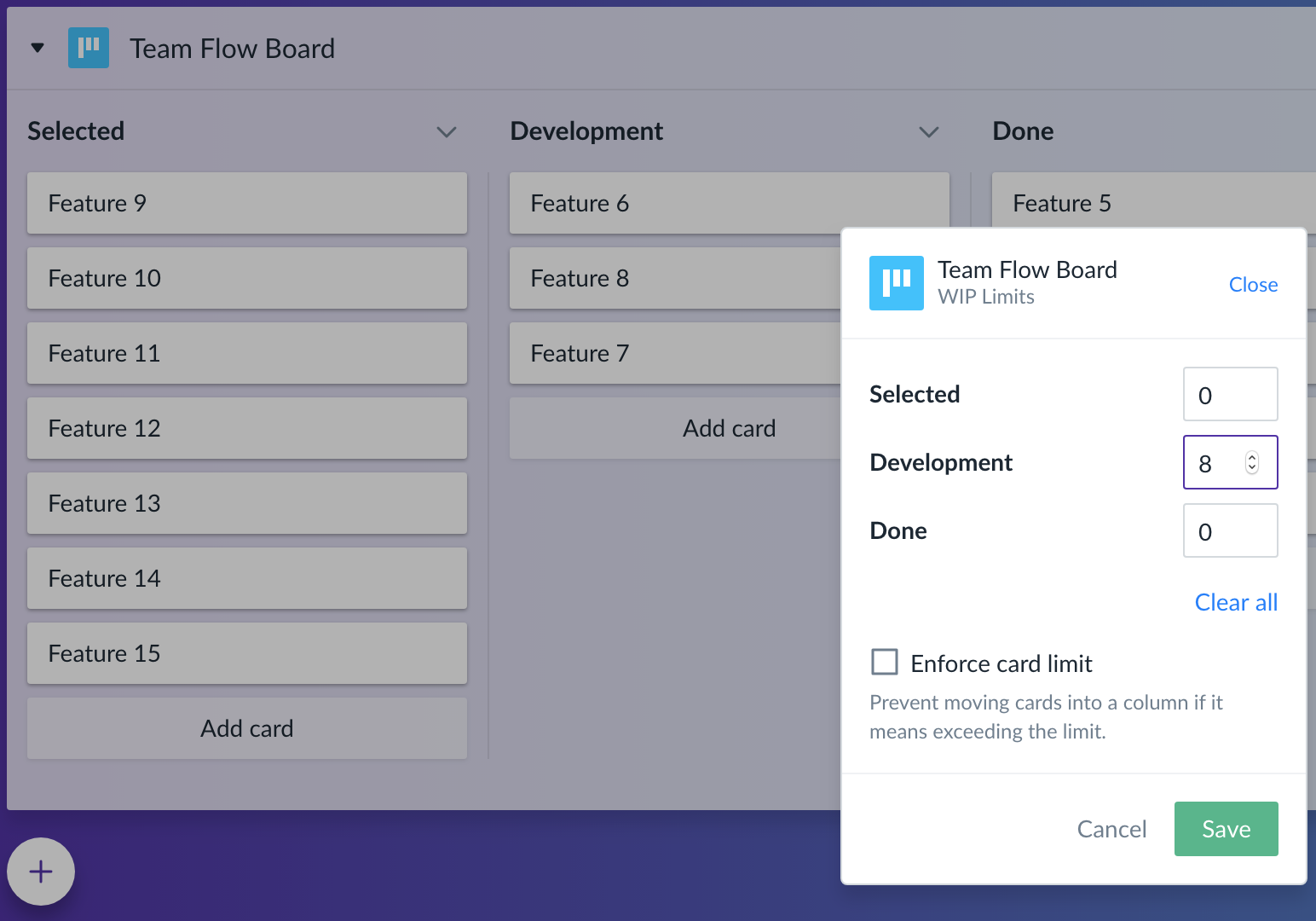Viewport: 1316px width, 921px height.
Task: Click Add card in the Development column
Action: [x=729, y=428]
